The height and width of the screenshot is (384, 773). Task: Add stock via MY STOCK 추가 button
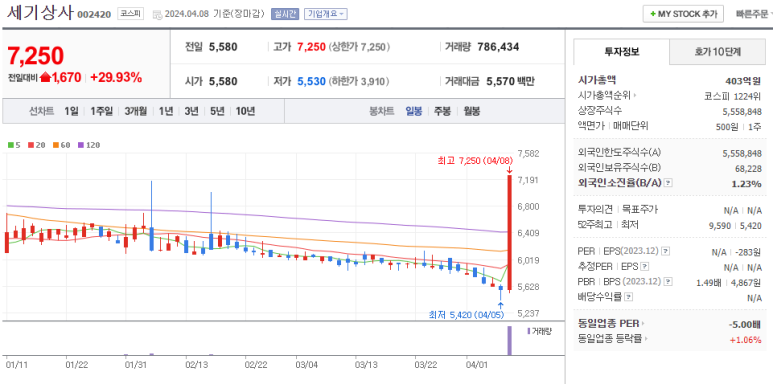click(683, 14)
